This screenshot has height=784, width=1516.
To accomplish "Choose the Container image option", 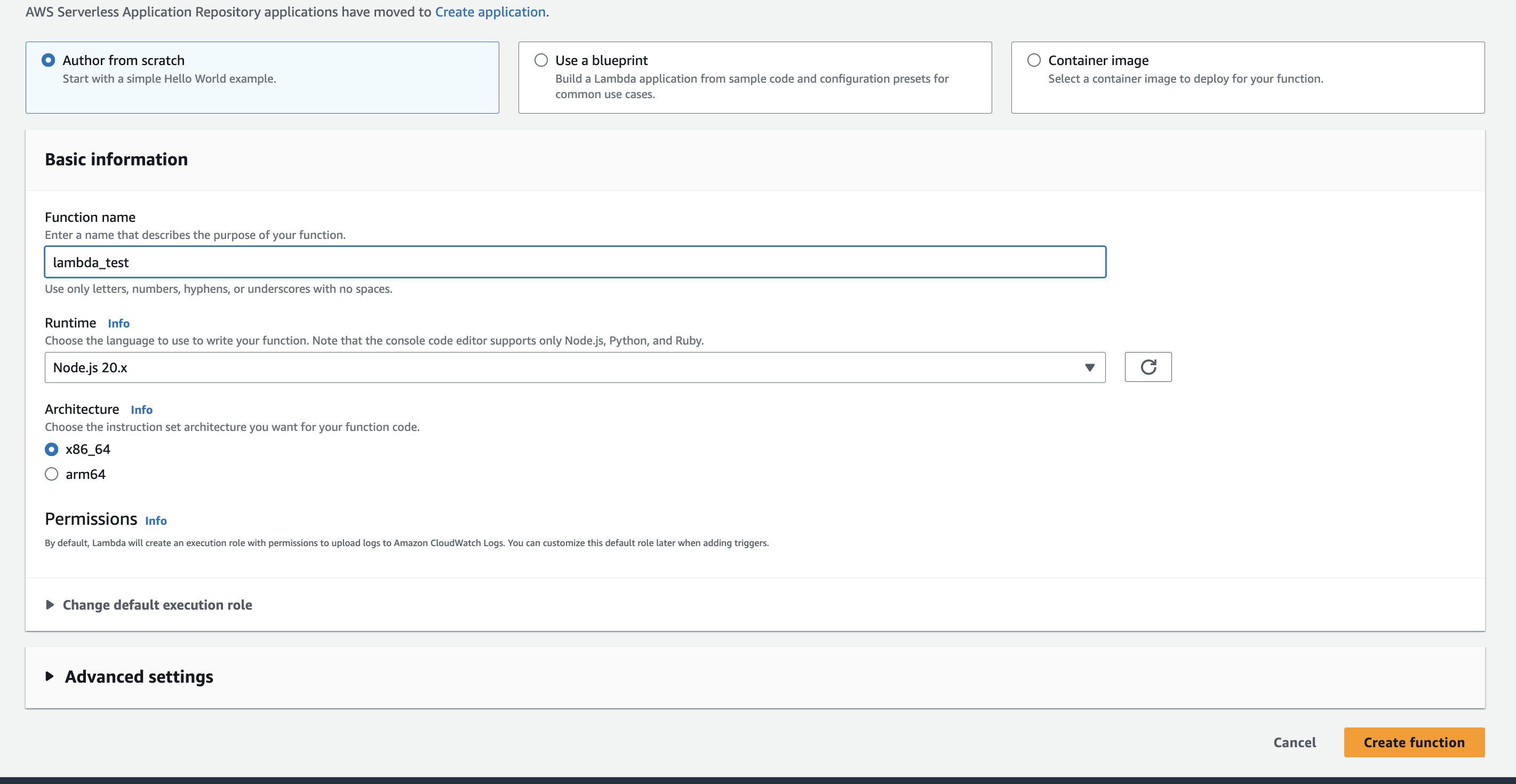I will pyautogui.click(x=1033, y=61).
